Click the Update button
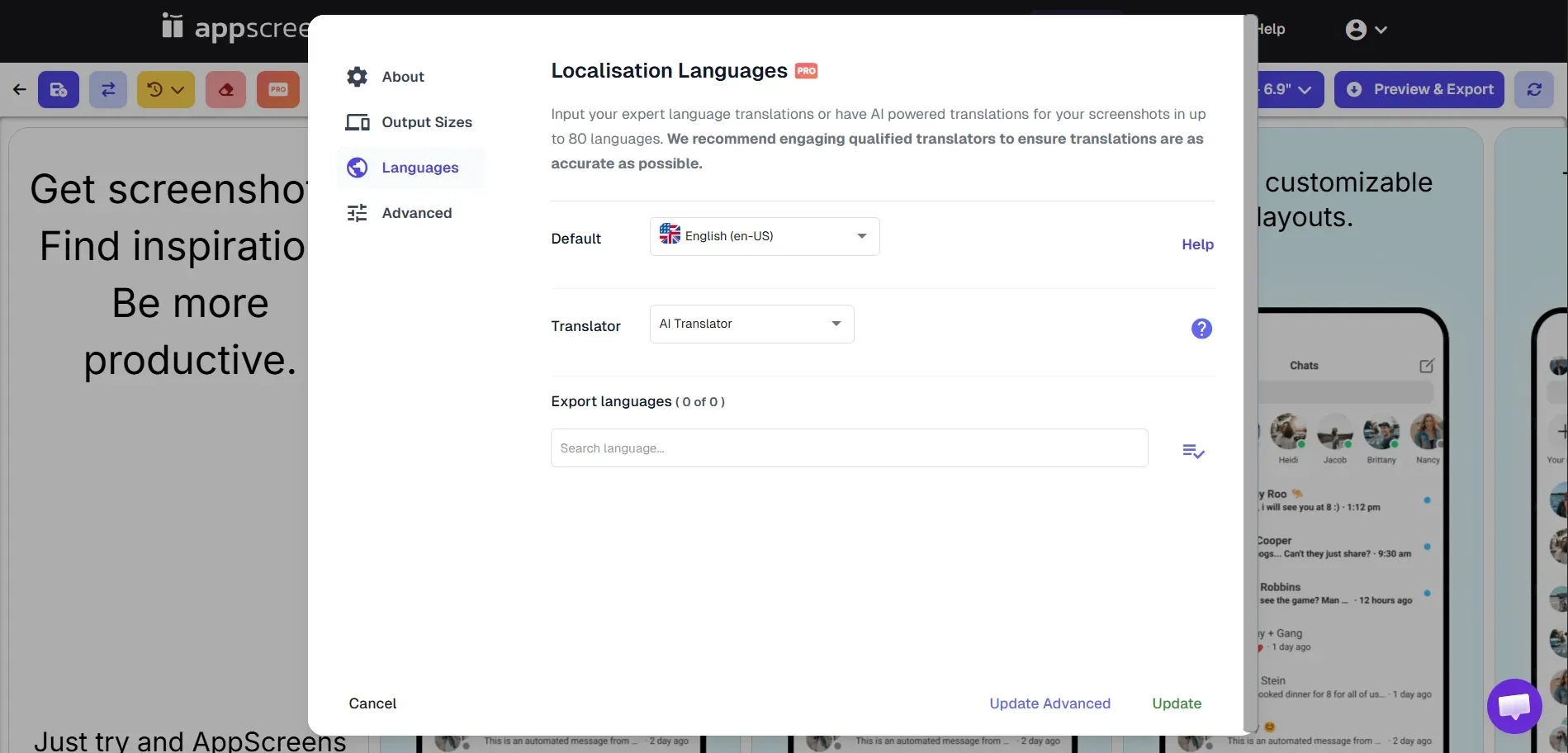The image size is (1568, 753). point(1176,703)
